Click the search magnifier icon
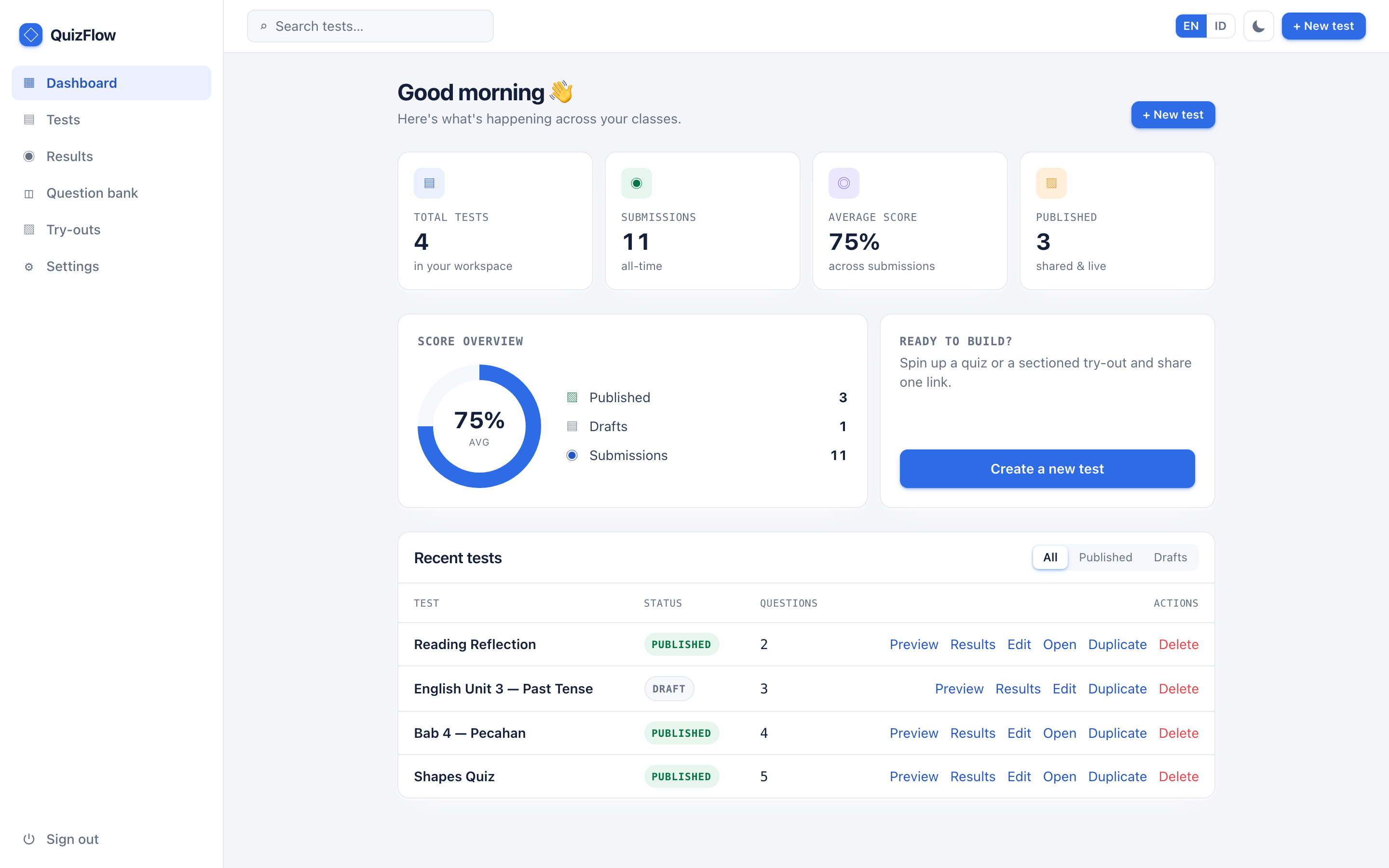This screenshot has width=1389, height=868. point(263,27)
